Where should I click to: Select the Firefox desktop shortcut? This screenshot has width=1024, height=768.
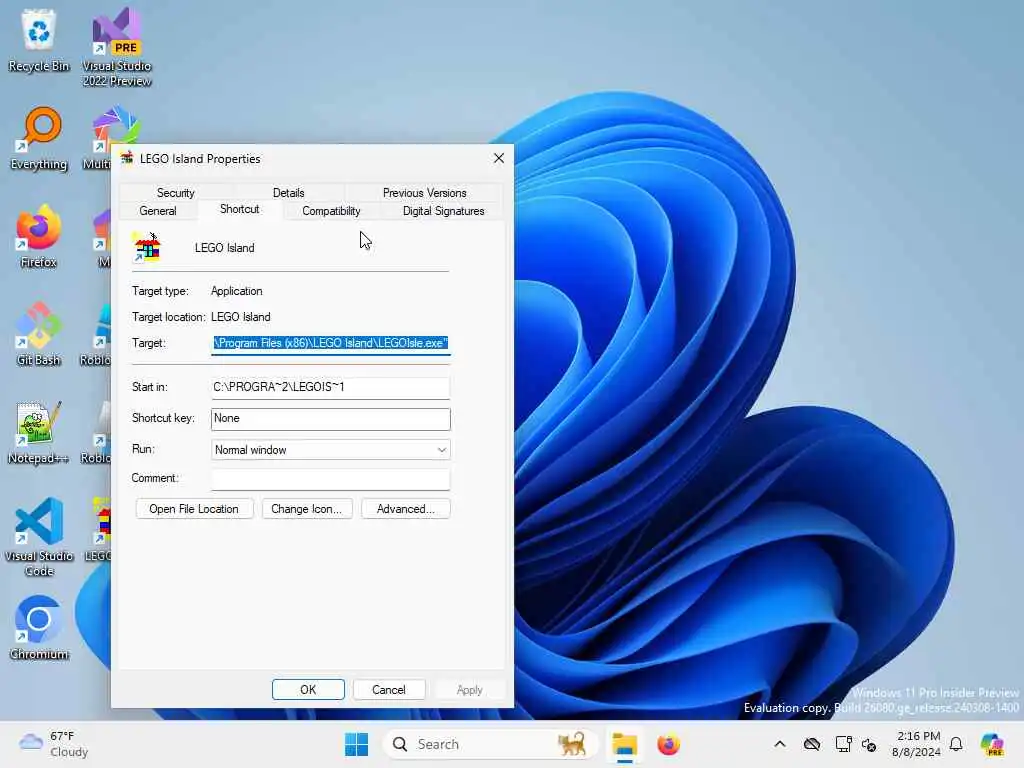[x=39, y=236]
